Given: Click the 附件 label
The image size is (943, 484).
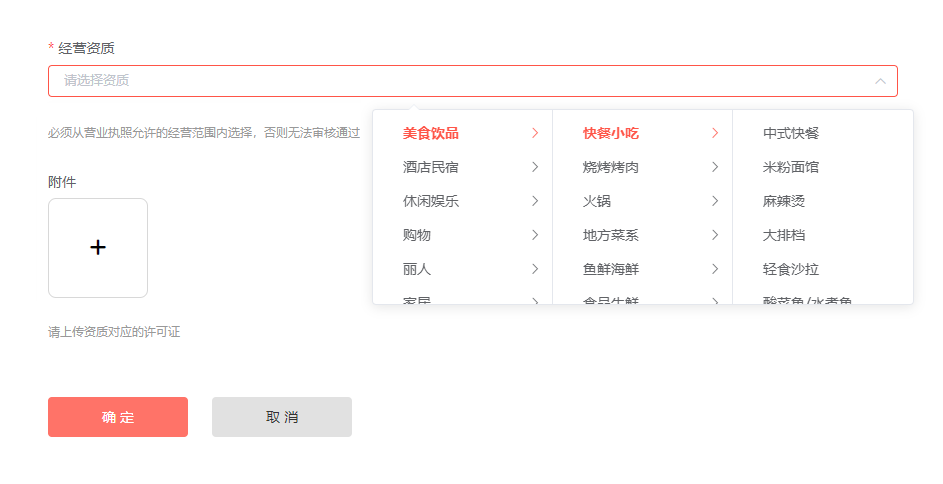Looking at the screenshot, I should click(62, 182).
